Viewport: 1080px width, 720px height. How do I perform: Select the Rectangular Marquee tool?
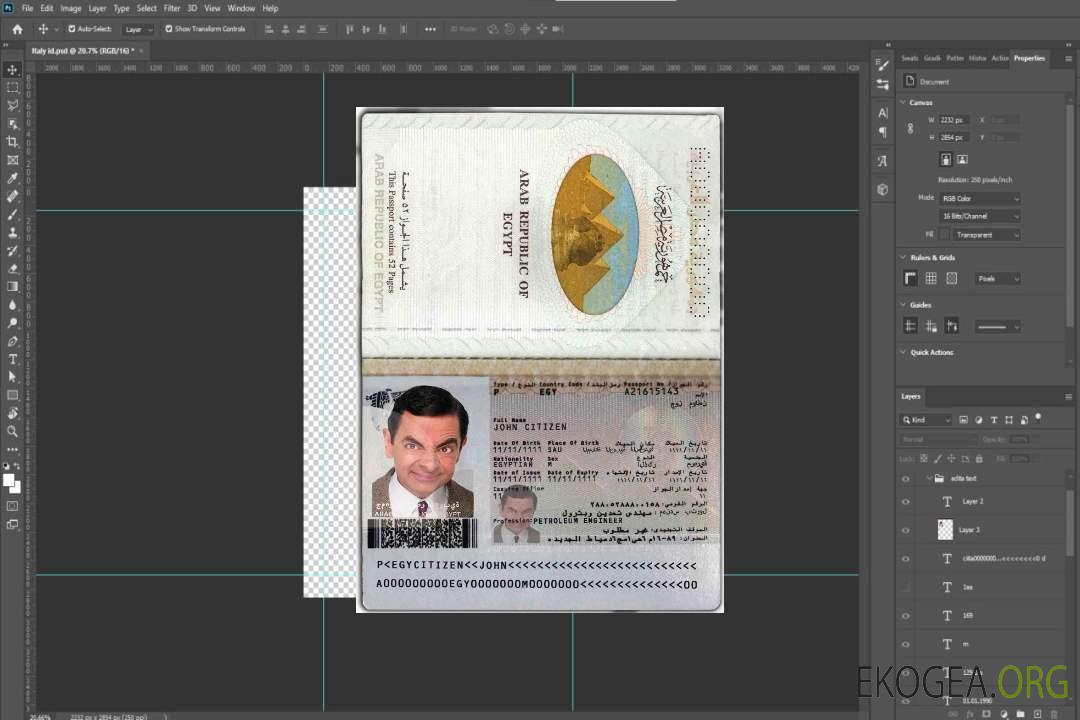(x=12, y=88)
